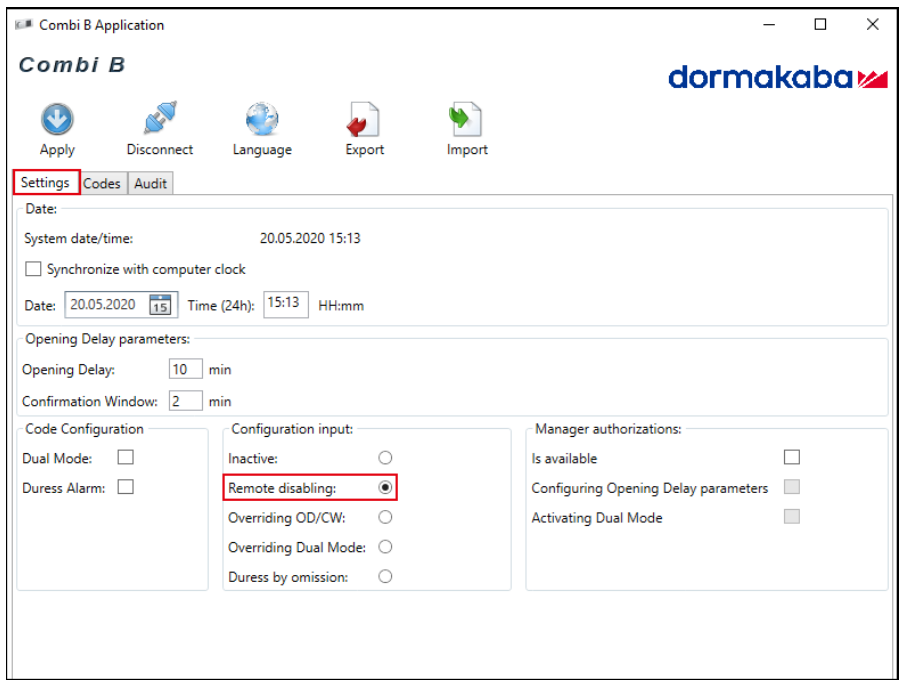The width and height of the screenshot is (910, 684).
Task: Click the Time (24h) input field
Action: [x=285, y=304]
